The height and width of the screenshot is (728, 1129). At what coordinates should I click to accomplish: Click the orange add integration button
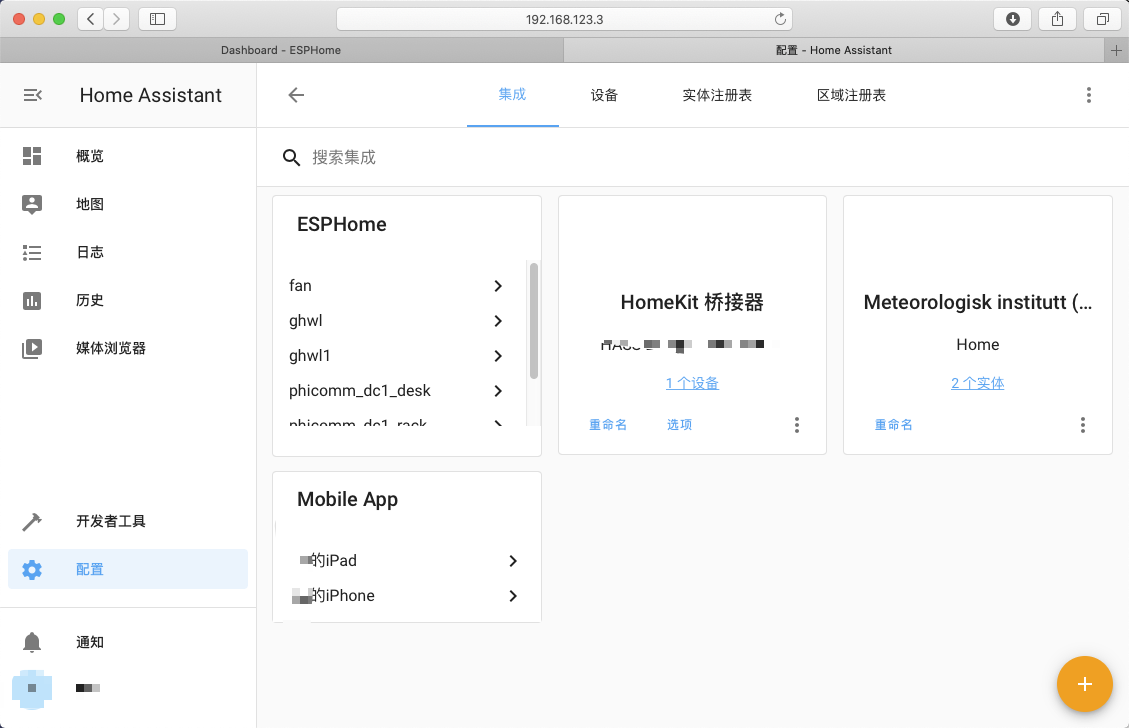(1084, 684)
